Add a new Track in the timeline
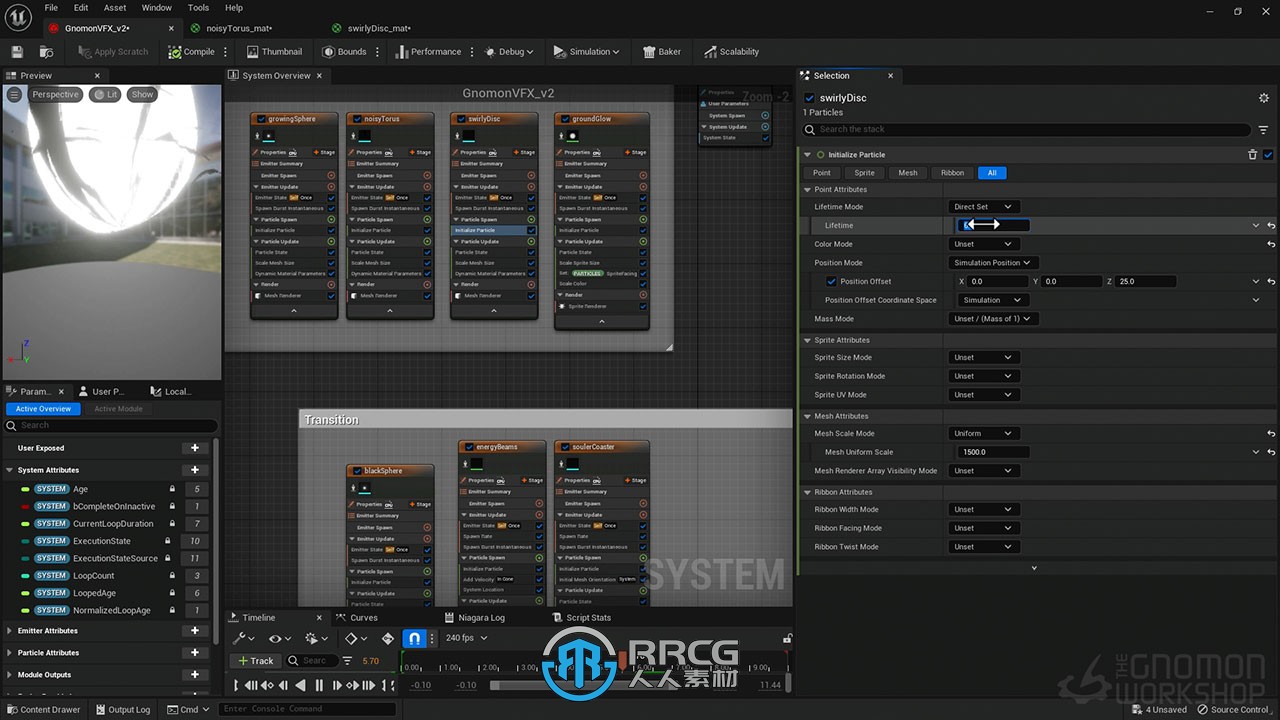Image resolution: width=1280 pixels, height=720 pixels. [255, 661]
